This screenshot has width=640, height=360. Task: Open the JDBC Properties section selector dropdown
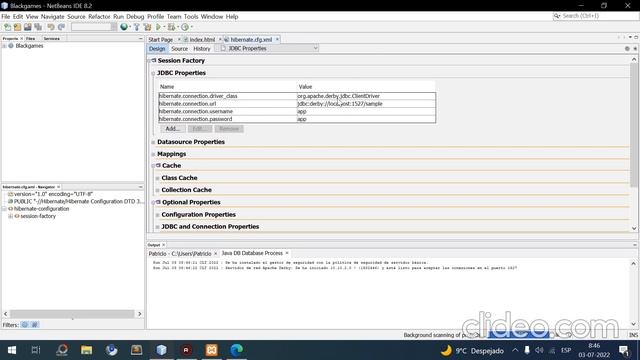(x=315, y=48)
